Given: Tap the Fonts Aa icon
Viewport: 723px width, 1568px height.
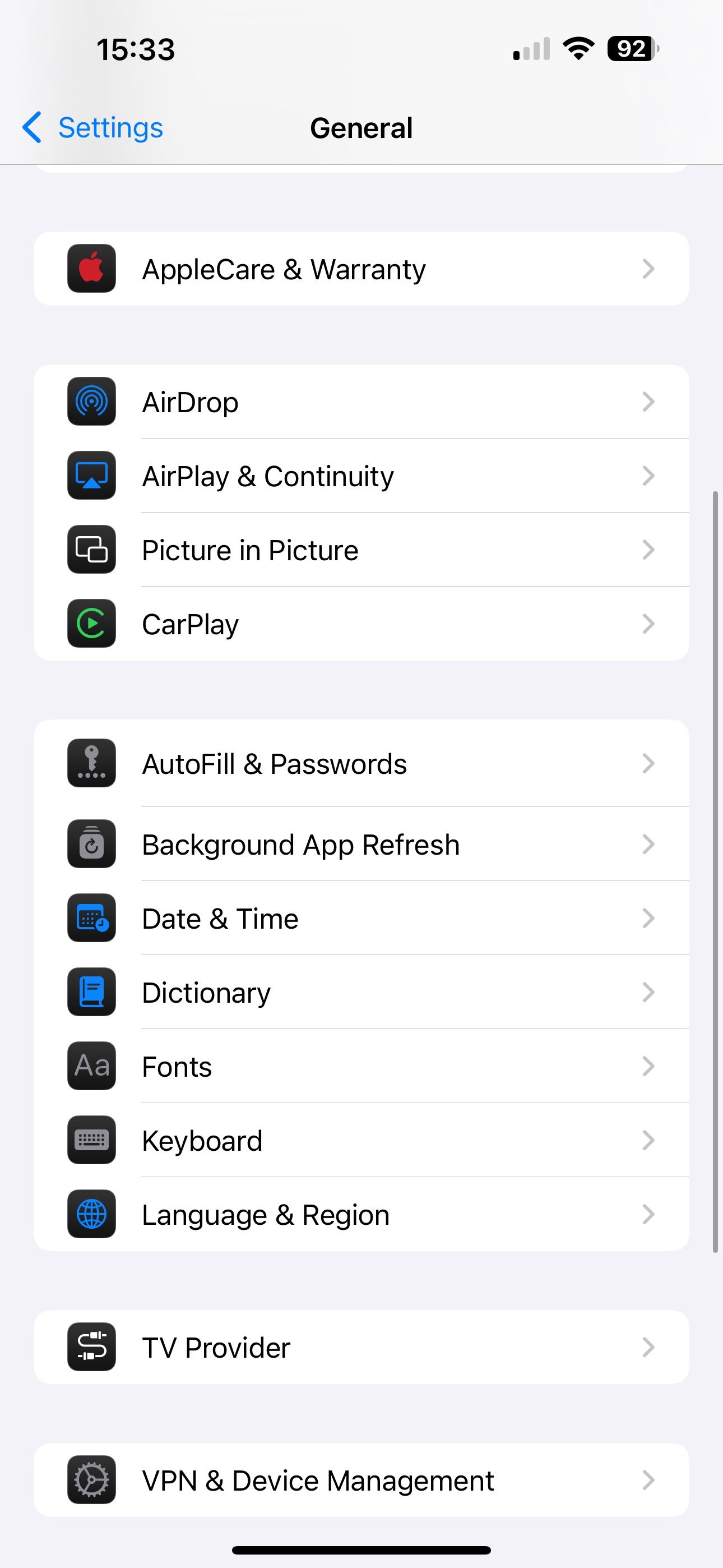Looking at the screenshot, I should 91,1066.
